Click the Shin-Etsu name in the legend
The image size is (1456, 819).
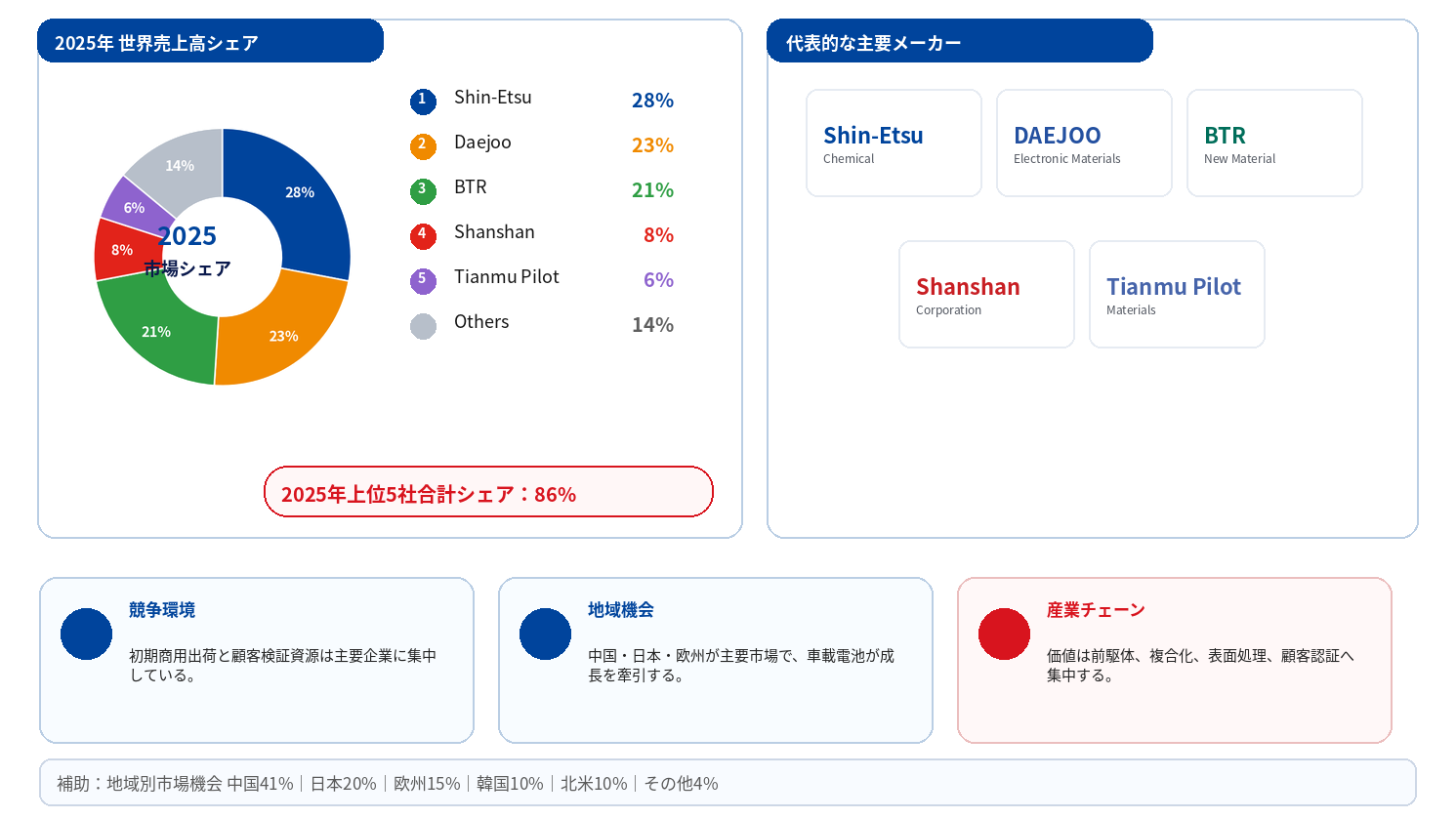tap(493, 98)
